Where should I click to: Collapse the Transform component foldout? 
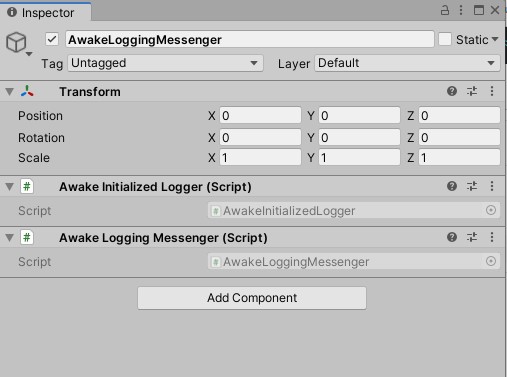tap(9, 92)
